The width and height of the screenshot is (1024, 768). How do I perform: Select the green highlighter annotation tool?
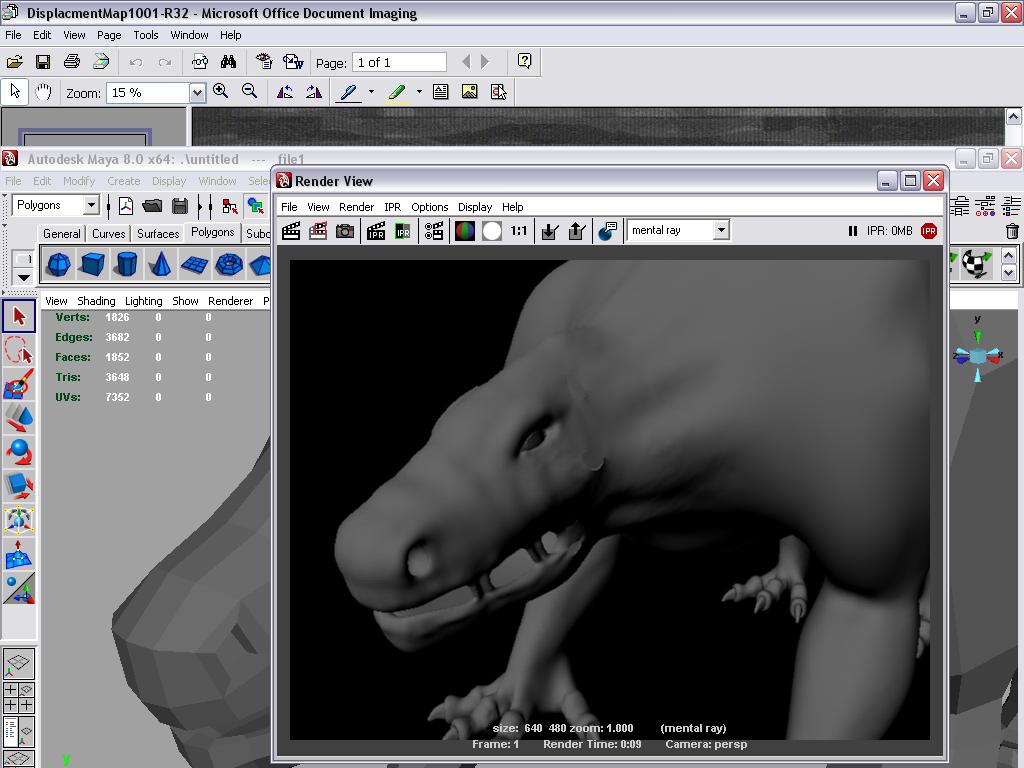click(x=396, y=92)
